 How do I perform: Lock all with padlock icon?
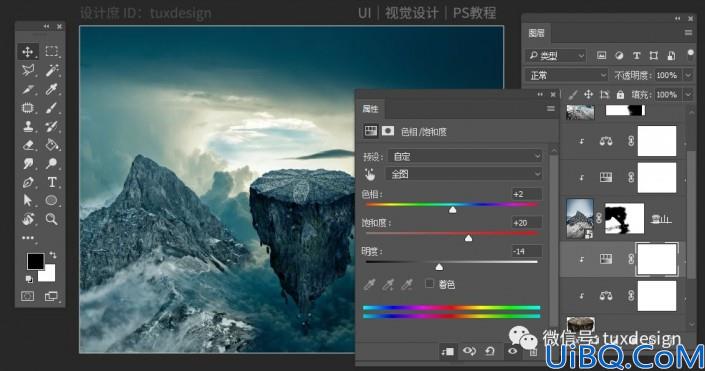click(620, 94)
